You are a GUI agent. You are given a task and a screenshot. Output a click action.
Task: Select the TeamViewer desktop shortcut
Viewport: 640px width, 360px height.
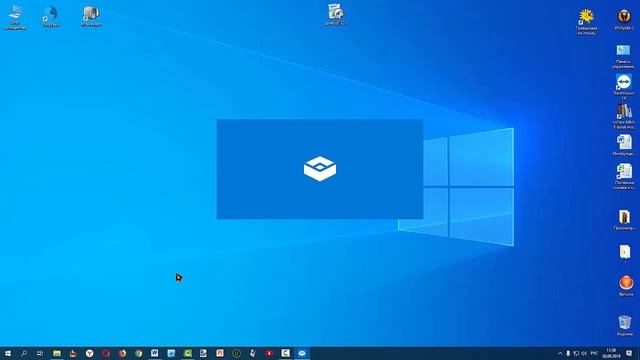623,87
